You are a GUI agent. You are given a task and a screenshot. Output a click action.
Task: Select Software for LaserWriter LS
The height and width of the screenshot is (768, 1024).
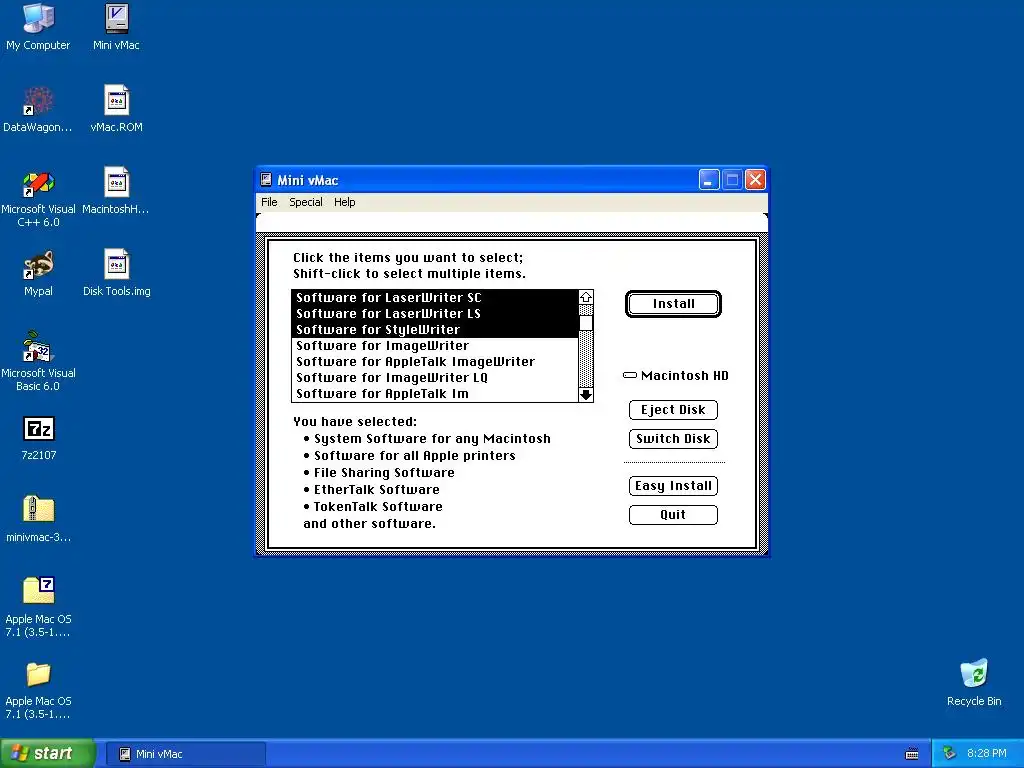coord(435,314)
